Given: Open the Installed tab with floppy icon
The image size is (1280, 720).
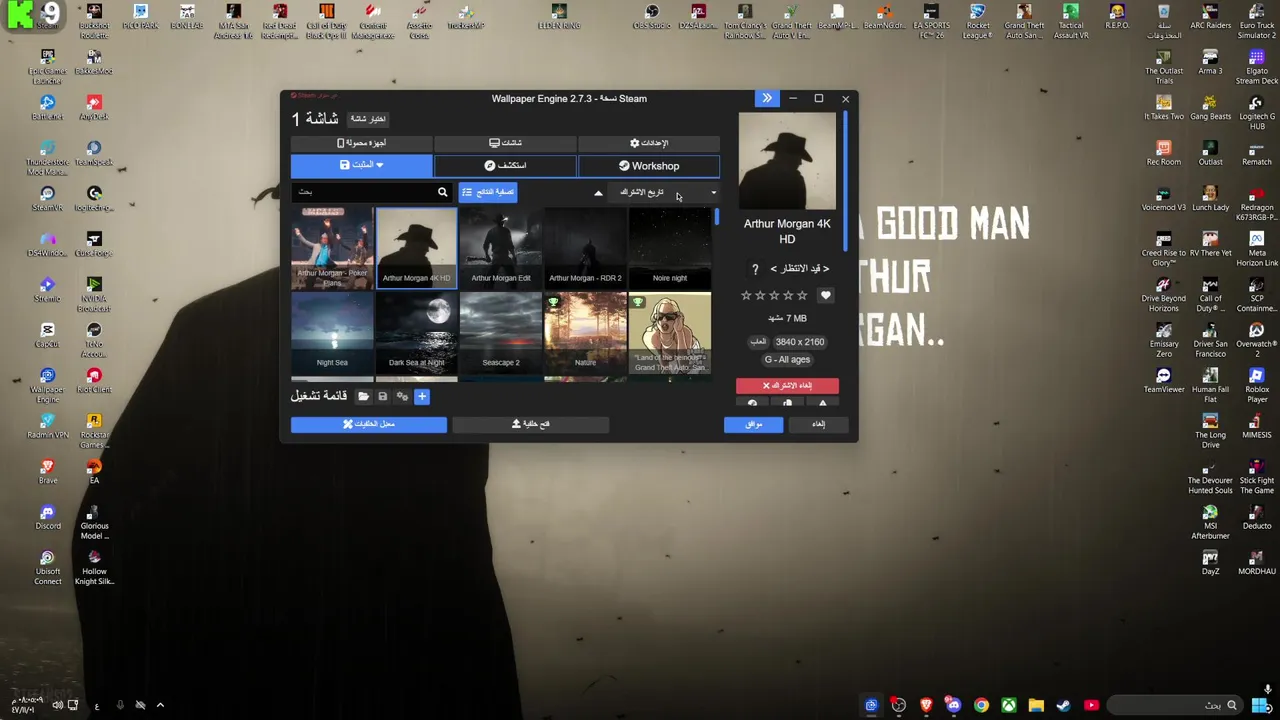Looking at the screenshot, I should click(x=362, y=166).
